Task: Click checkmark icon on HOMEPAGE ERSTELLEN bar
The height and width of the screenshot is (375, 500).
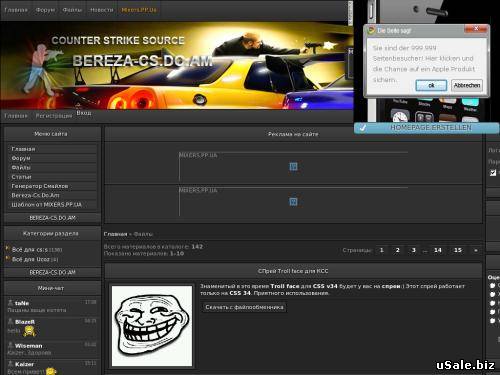Action: pyautogui.click(x=363, y=128)
